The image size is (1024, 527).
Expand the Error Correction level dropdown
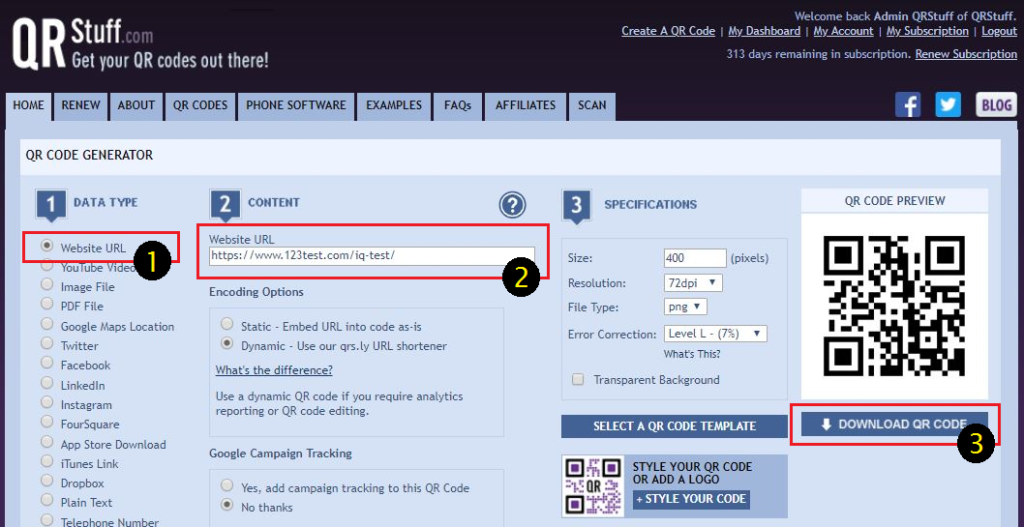tap(715, 333)
